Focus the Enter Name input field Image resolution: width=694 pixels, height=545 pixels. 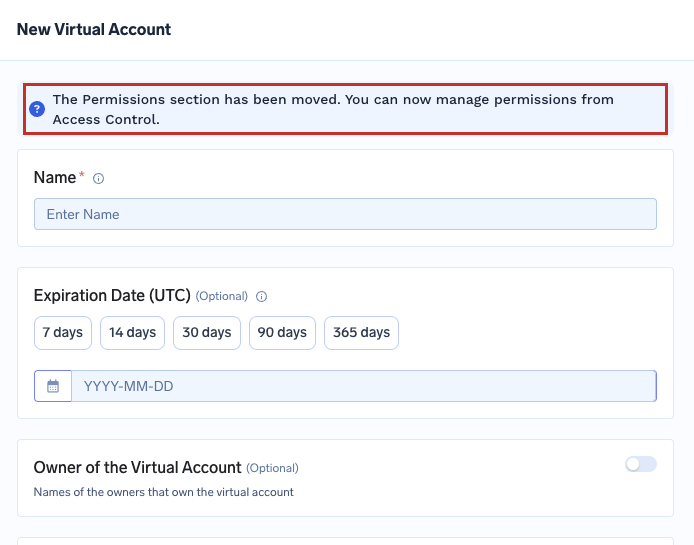tap(345, 214)
